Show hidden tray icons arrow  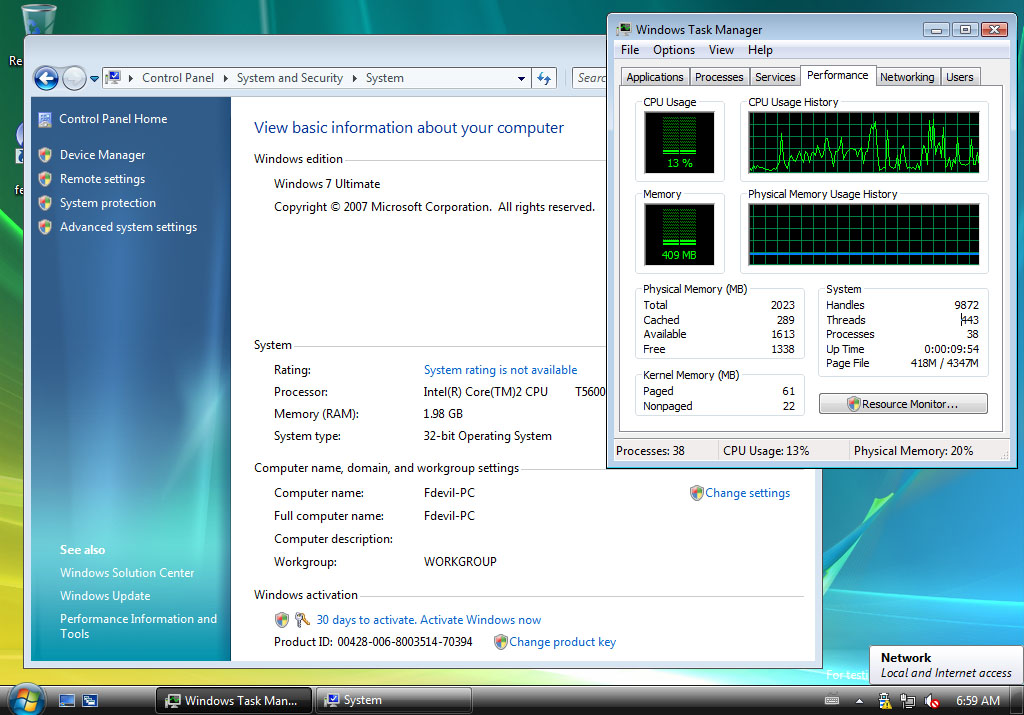(x=859, y=701)
